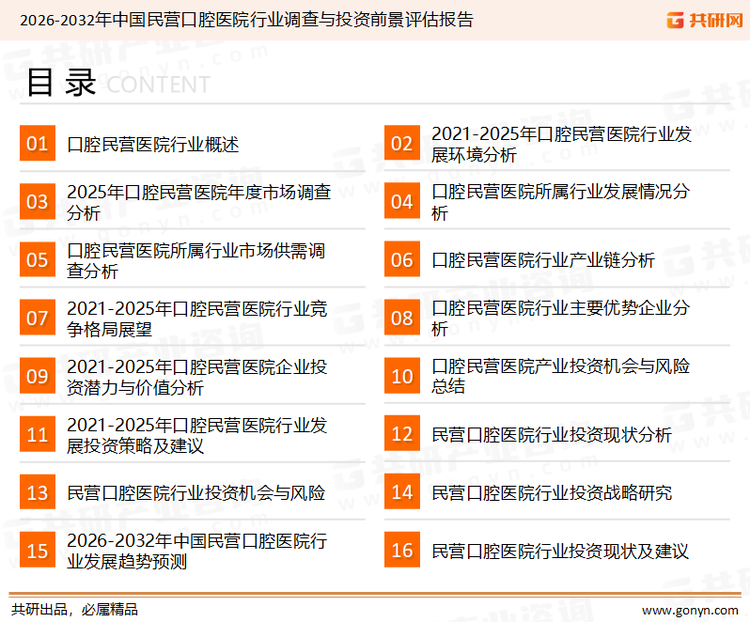Select chapter 口腔民营医院所属行业市场供需调查分析
Viewport: 750px width, 622px height.
[196, 260]
